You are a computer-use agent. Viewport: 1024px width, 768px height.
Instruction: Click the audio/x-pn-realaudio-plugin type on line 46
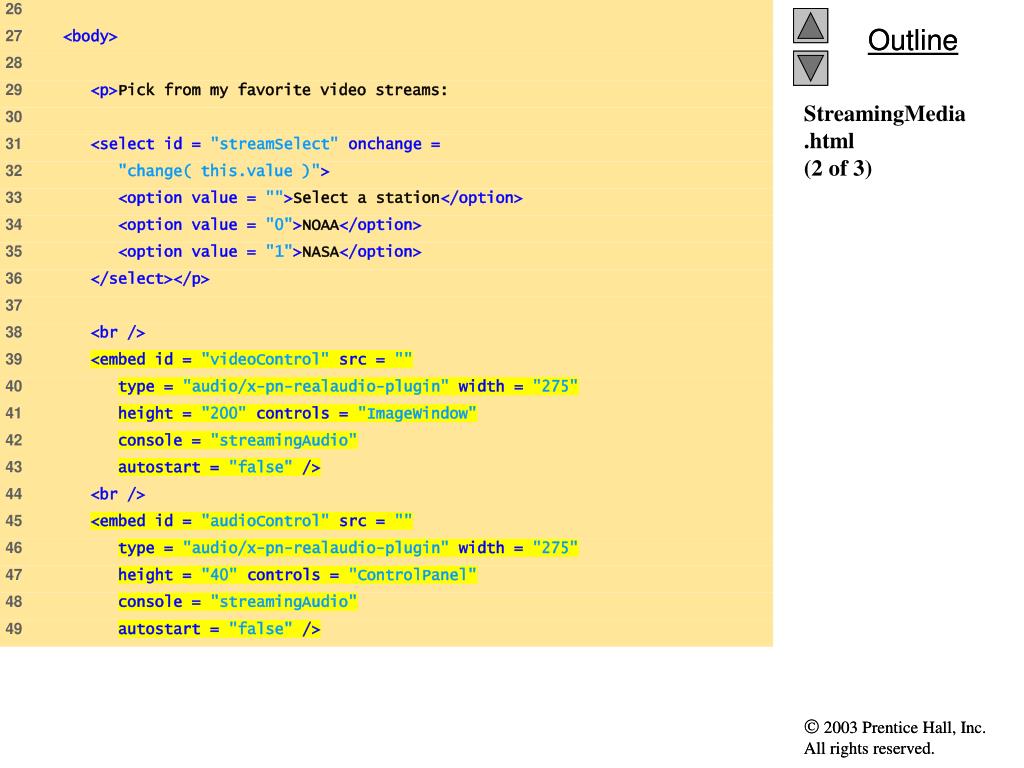click(x=315, y=547)
